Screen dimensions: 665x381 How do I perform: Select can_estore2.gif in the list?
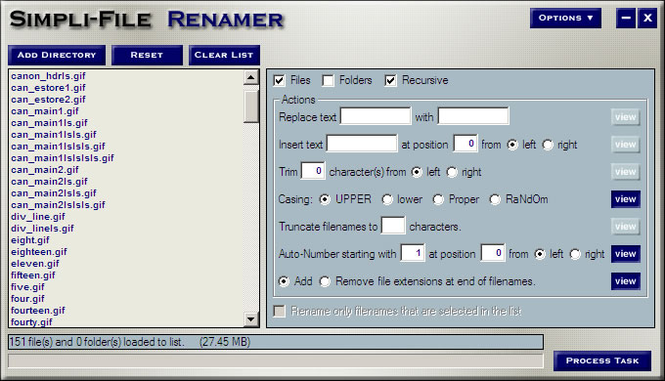click(x=48, y=100)
